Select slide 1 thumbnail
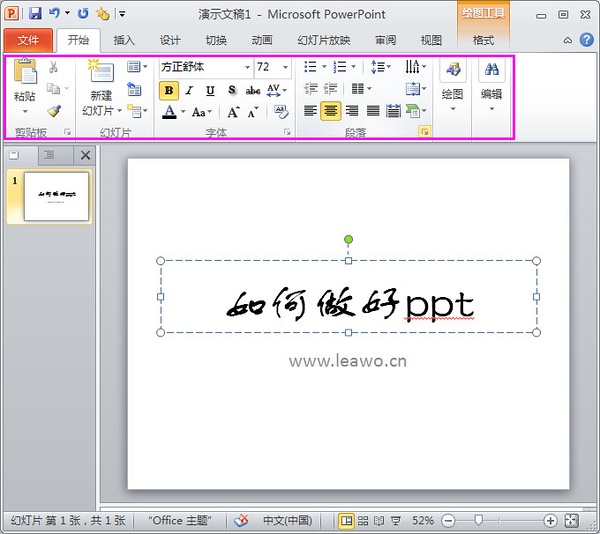 click(x=56, y=196)
